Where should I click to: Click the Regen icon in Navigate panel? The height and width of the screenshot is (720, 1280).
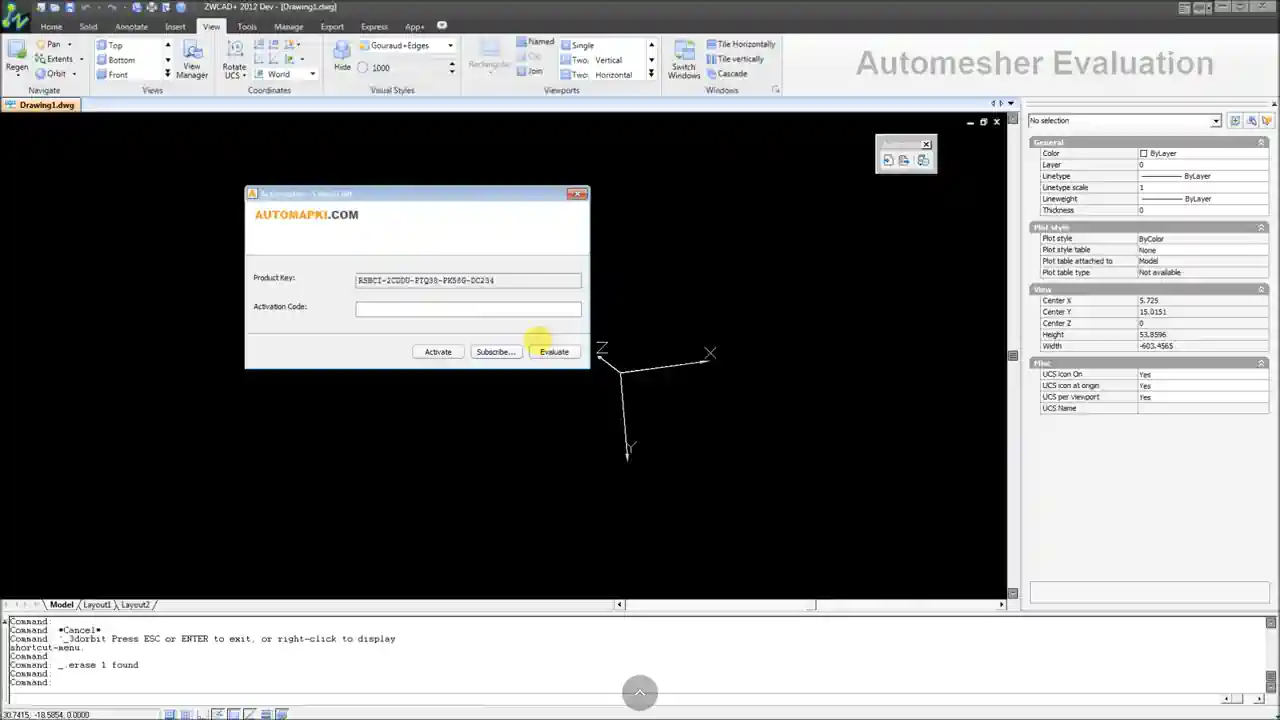[16, 50]
